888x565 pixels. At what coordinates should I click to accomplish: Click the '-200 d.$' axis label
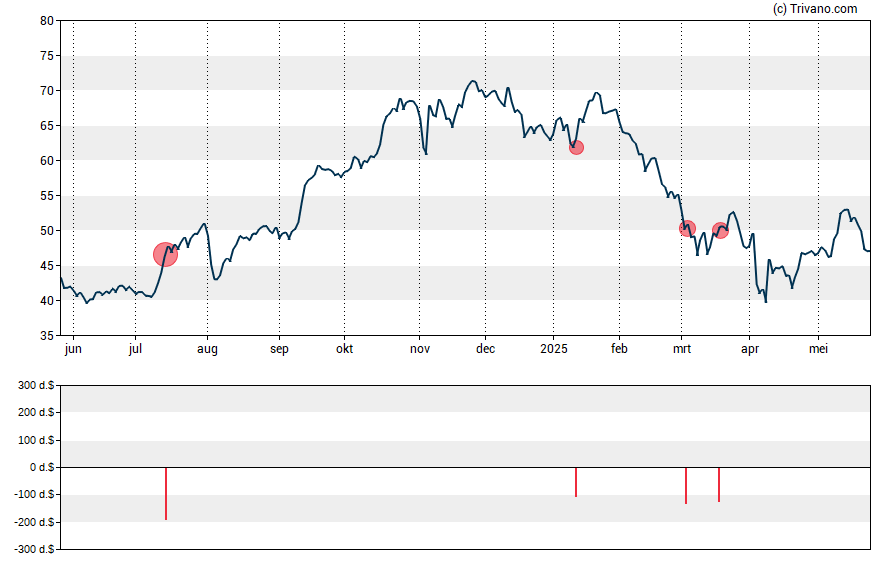35,522
